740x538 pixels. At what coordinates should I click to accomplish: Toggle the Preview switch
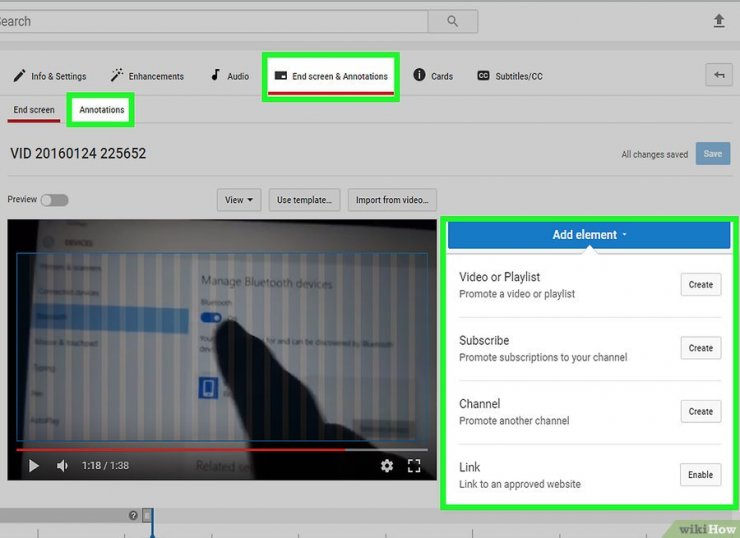click(54, 200)
